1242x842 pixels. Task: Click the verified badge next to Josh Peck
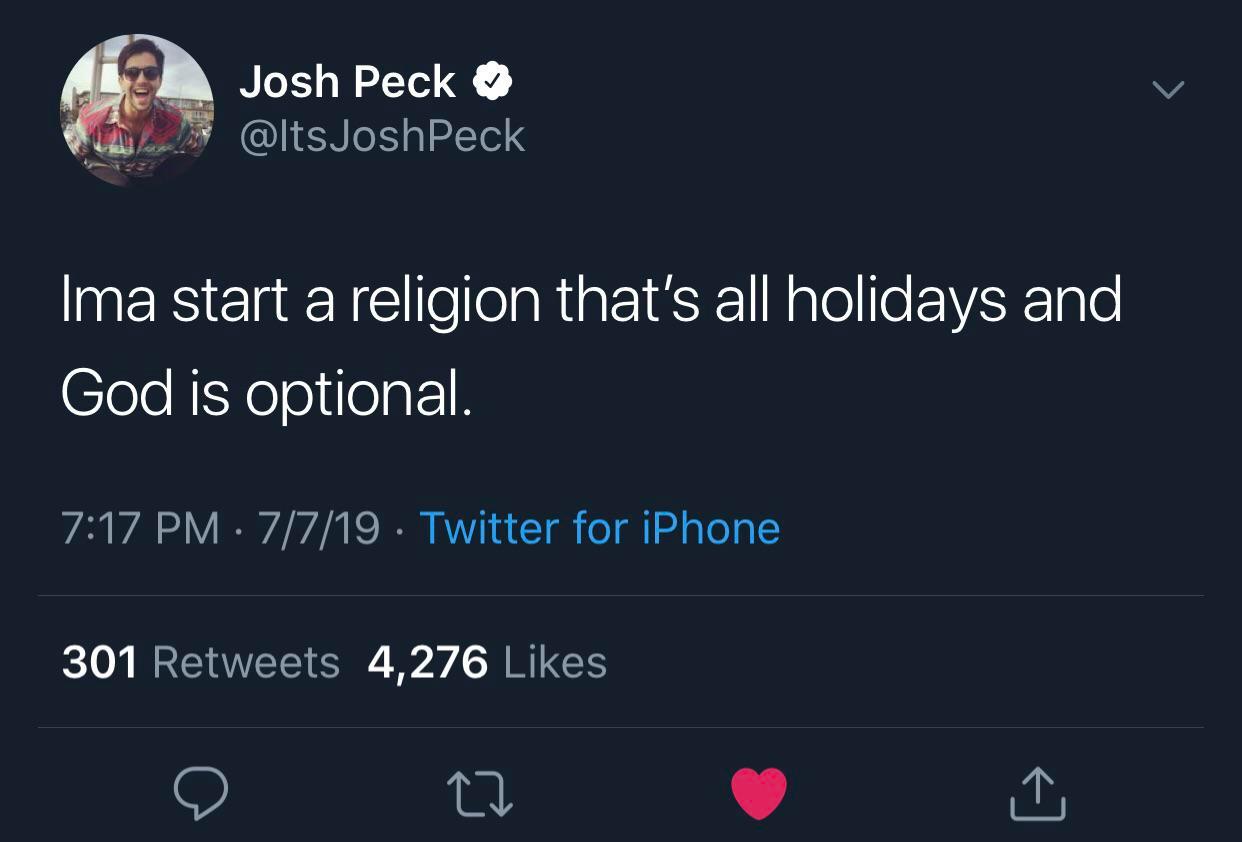tap(494, 80)
